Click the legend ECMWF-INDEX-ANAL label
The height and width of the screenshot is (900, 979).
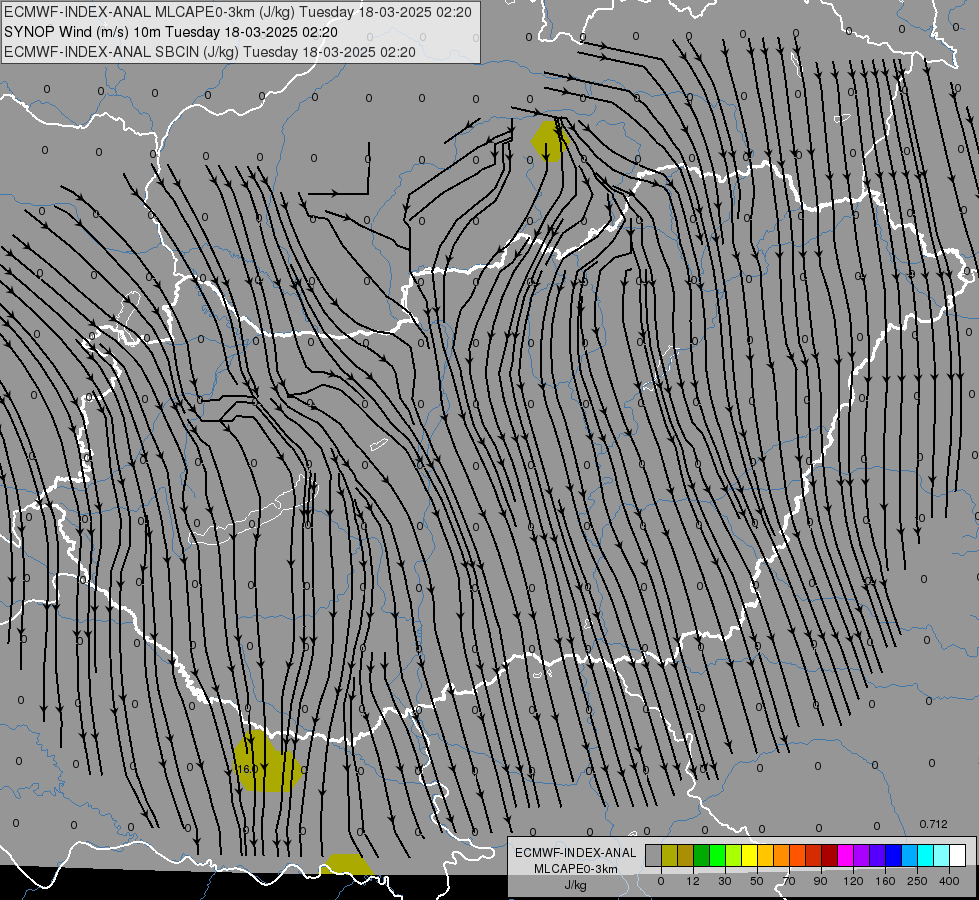click(x=575, y=853)
